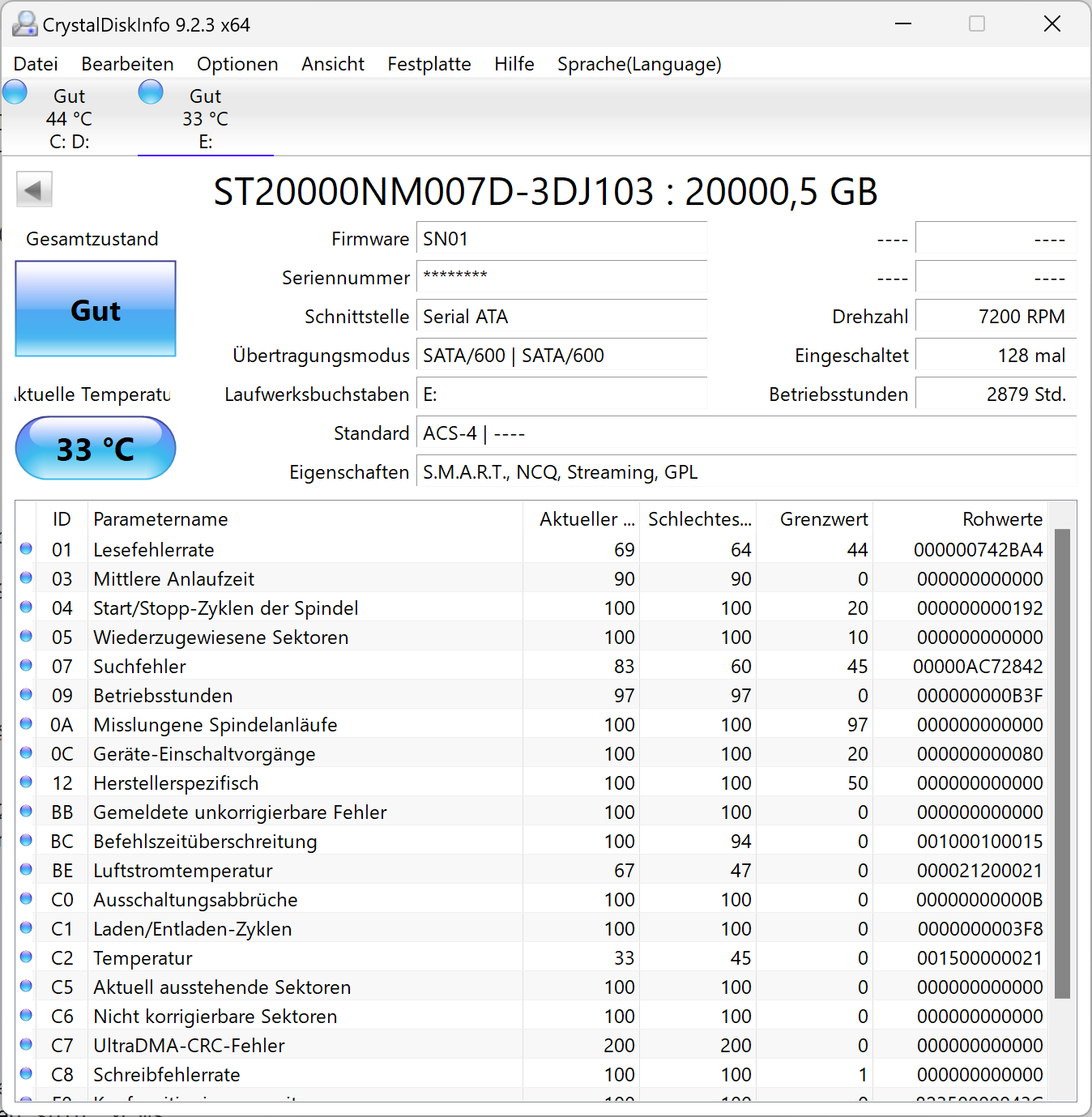Click status dot for Geräte-Einschaltvorgänge row
The height and width of the screenshot is (1117, 1092).
point(26,753)
